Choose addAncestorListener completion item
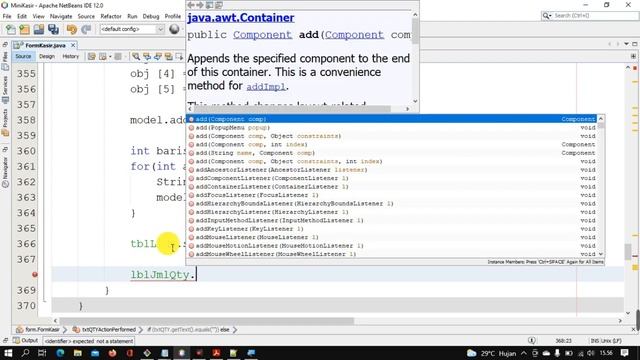The width and height of the screenshot is (640, 360). click(392, 170)
